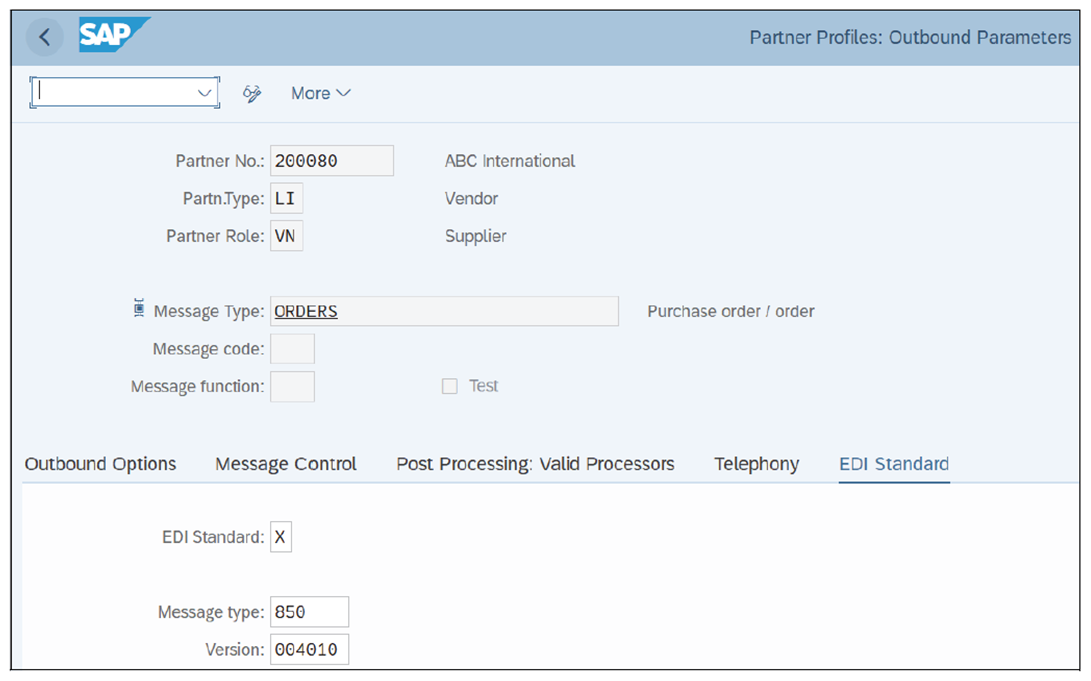
Task: Select the Post Processing: Valid Processors tab
Action: coord(534,463)
